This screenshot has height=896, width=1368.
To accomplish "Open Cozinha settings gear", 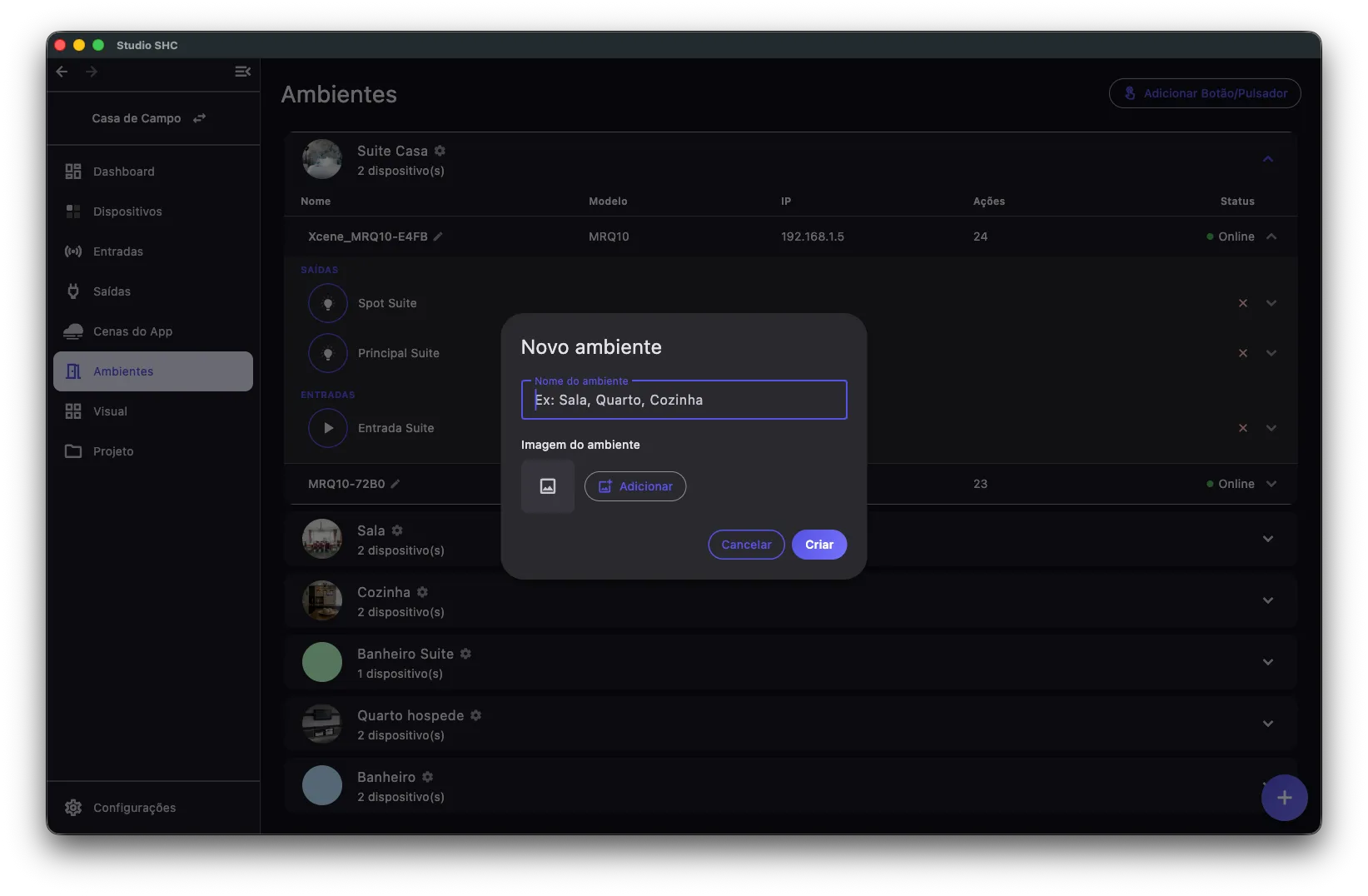I will click(422, 592).
